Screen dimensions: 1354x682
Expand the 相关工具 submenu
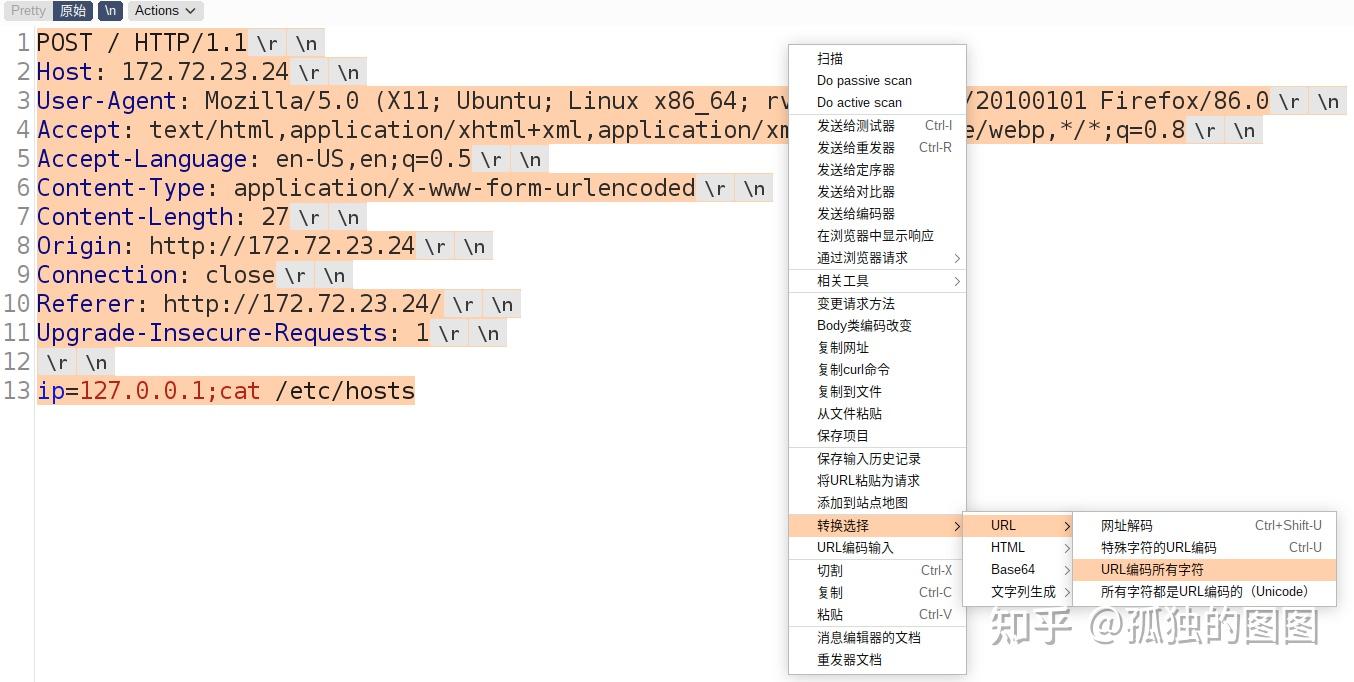tap(843, 281)
